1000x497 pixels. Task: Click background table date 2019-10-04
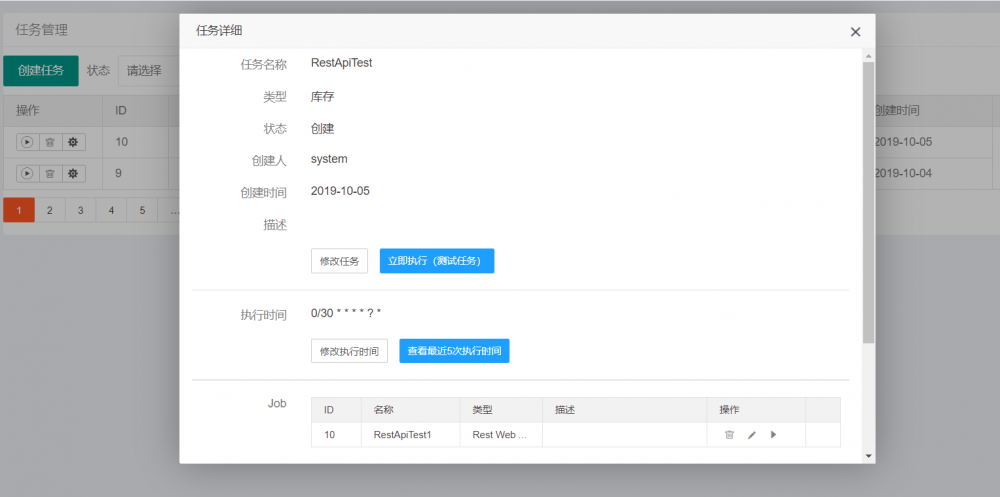(x=903, y=173)
